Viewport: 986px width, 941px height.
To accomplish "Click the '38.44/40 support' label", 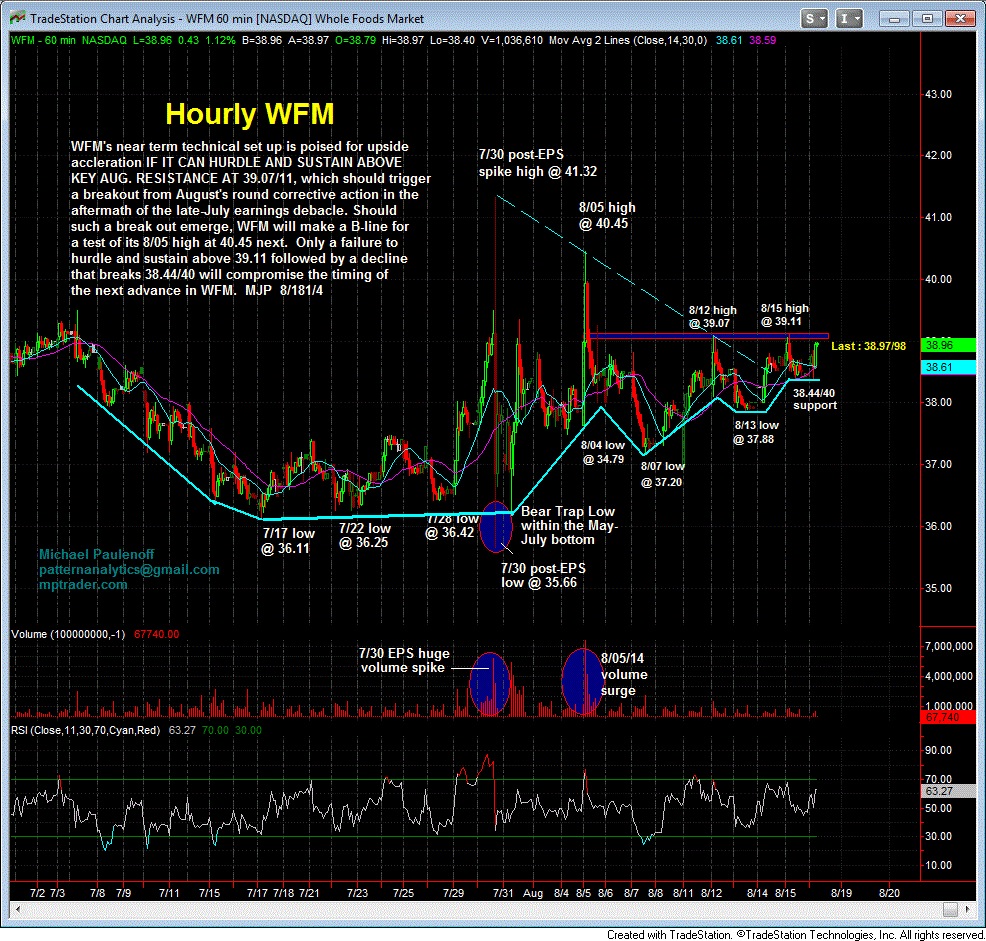I will 814,399.
